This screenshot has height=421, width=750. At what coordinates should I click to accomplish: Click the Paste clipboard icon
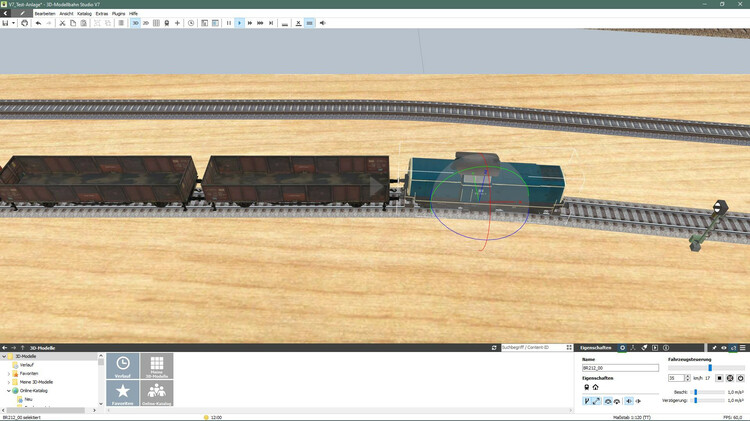click(83, 23)
